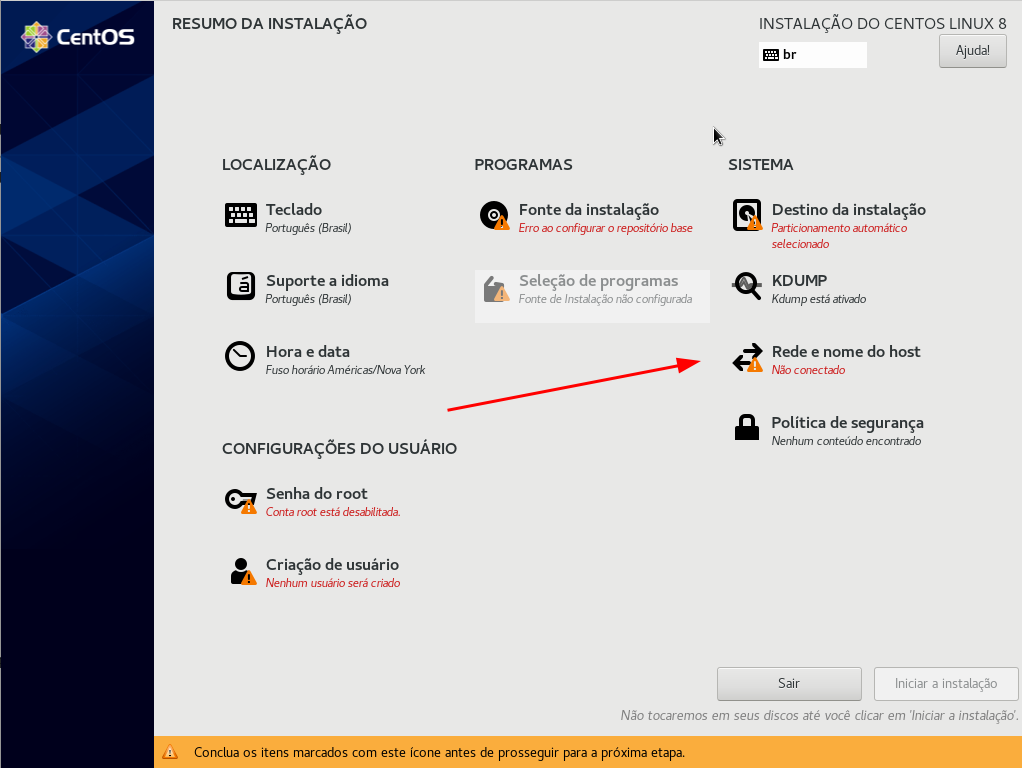Select the br keyboard layout indicator
Image resolution: width=1022 pixels, height=768 pixels.
tap(812, 55)
